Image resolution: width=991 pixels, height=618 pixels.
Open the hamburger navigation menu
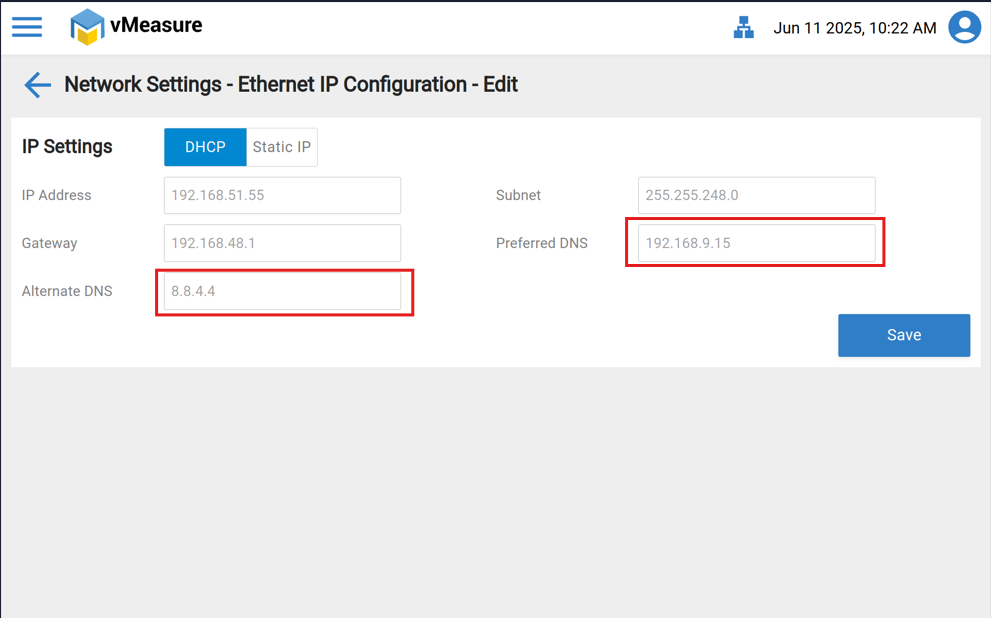(x=27, y=27)
